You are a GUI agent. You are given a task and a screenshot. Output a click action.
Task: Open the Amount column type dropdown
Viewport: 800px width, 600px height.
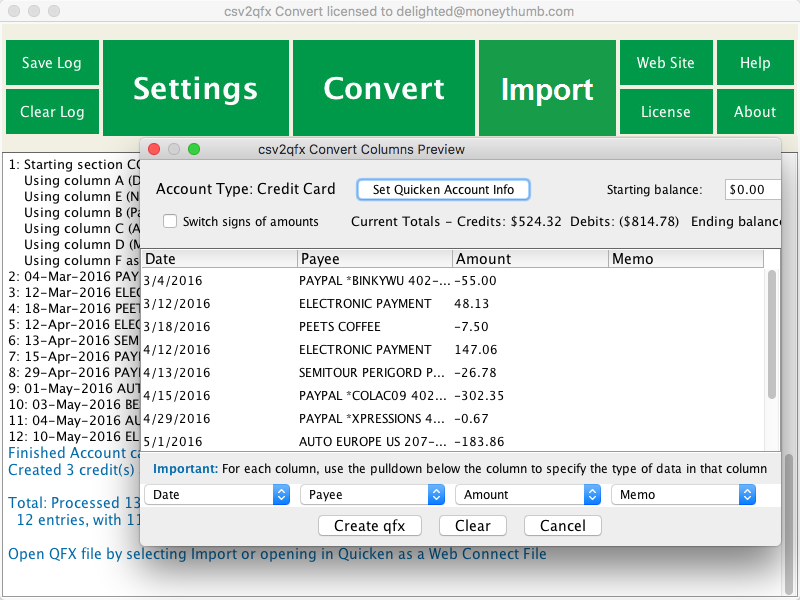pos(528,495)
